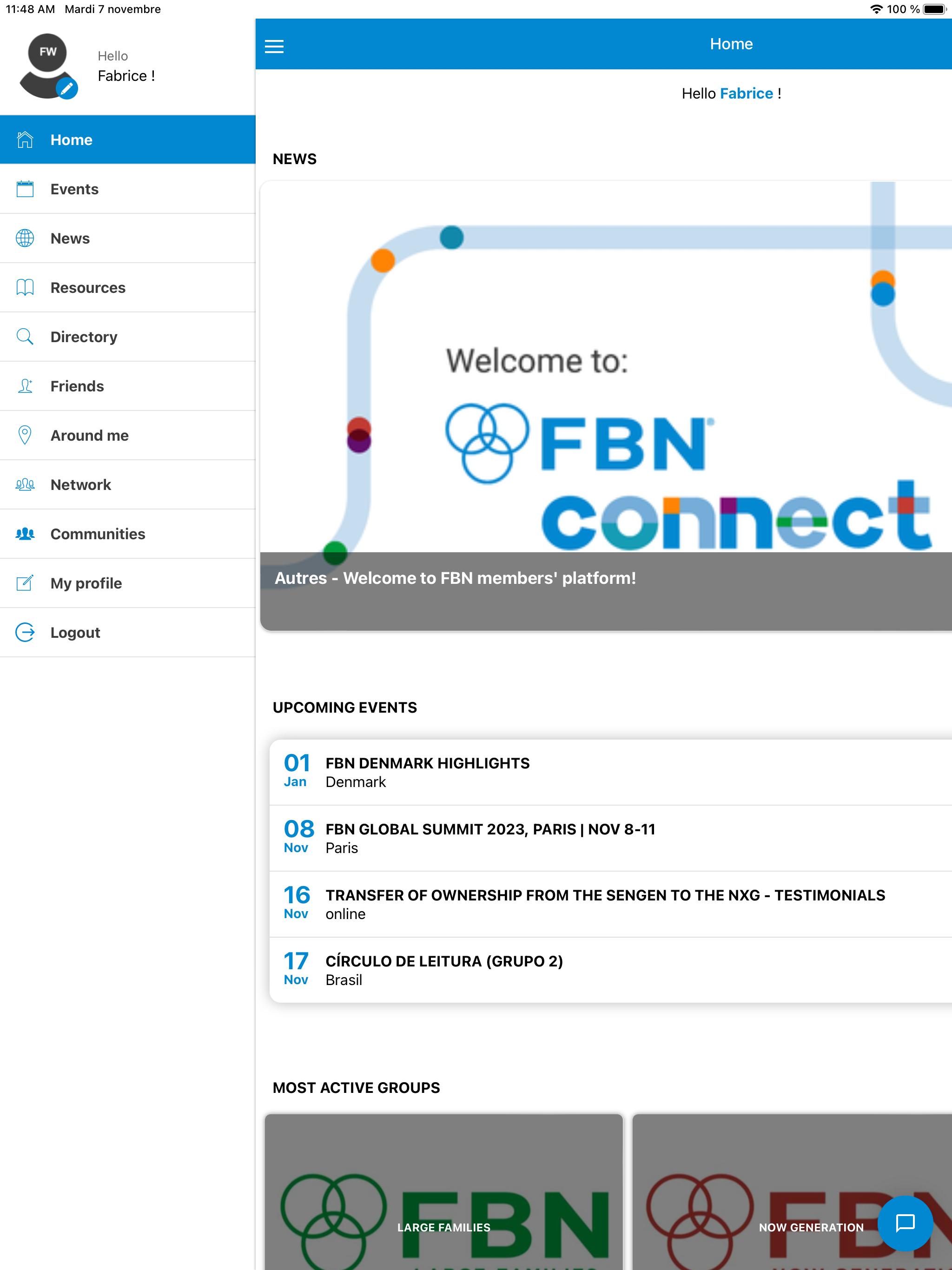Click the people outline icon beside Network

(25, 484)
